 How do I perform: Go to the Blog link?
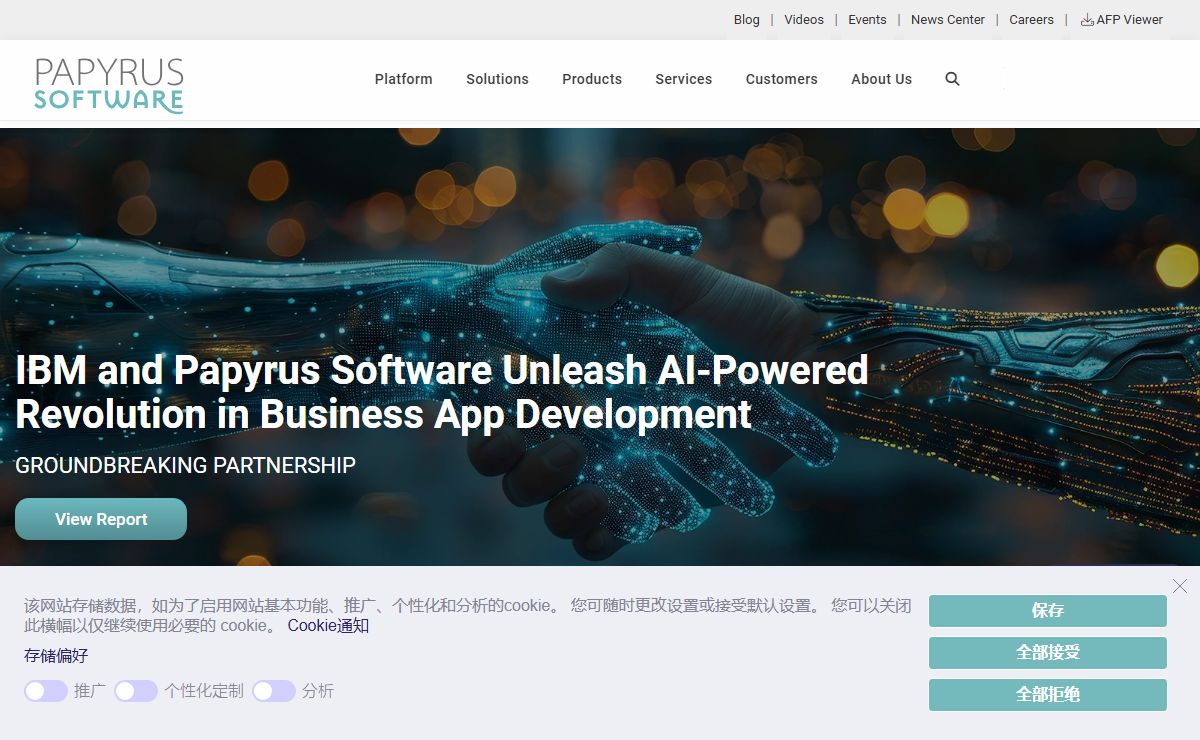pos(747,20)
